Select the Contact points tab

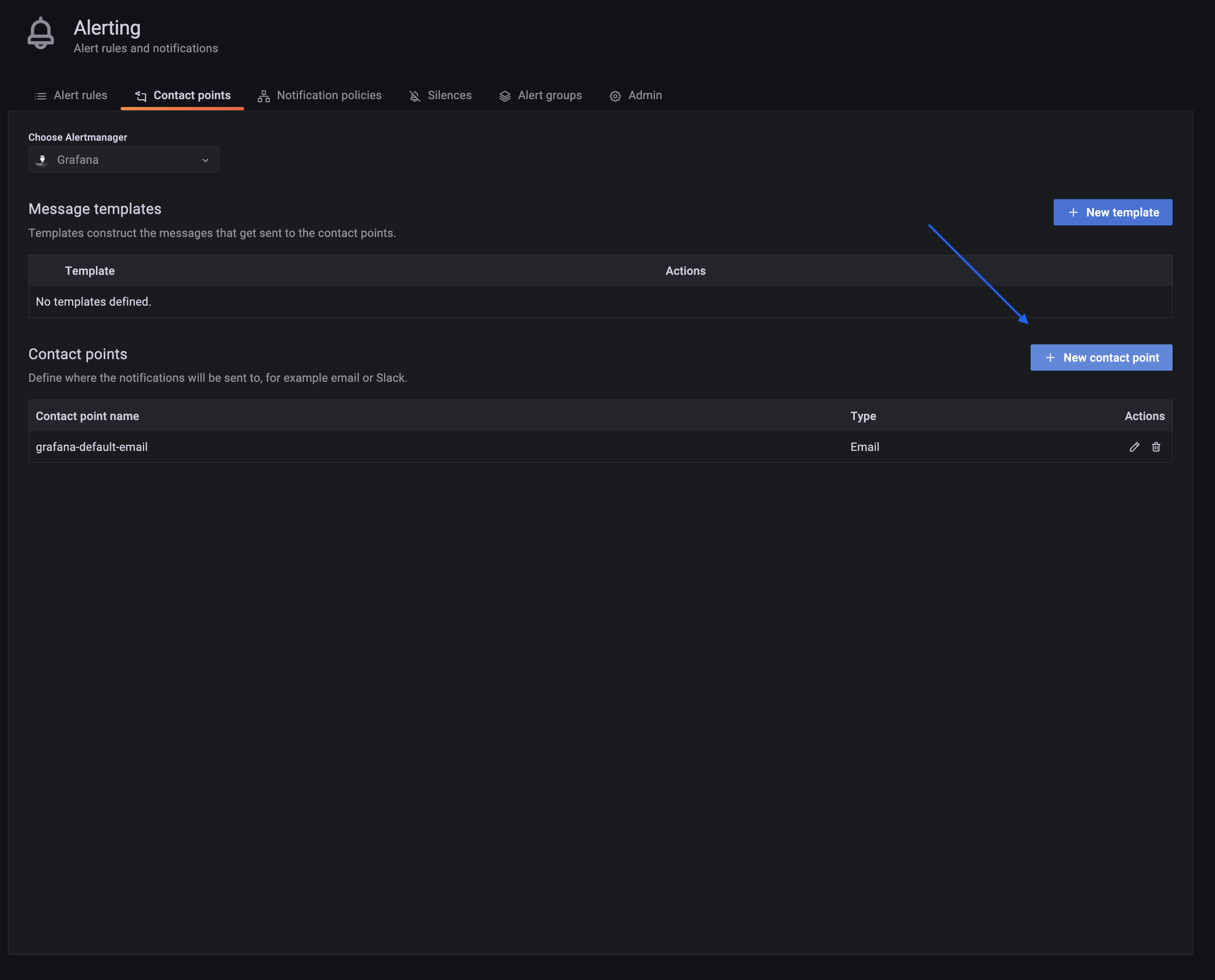pos(182,95)
